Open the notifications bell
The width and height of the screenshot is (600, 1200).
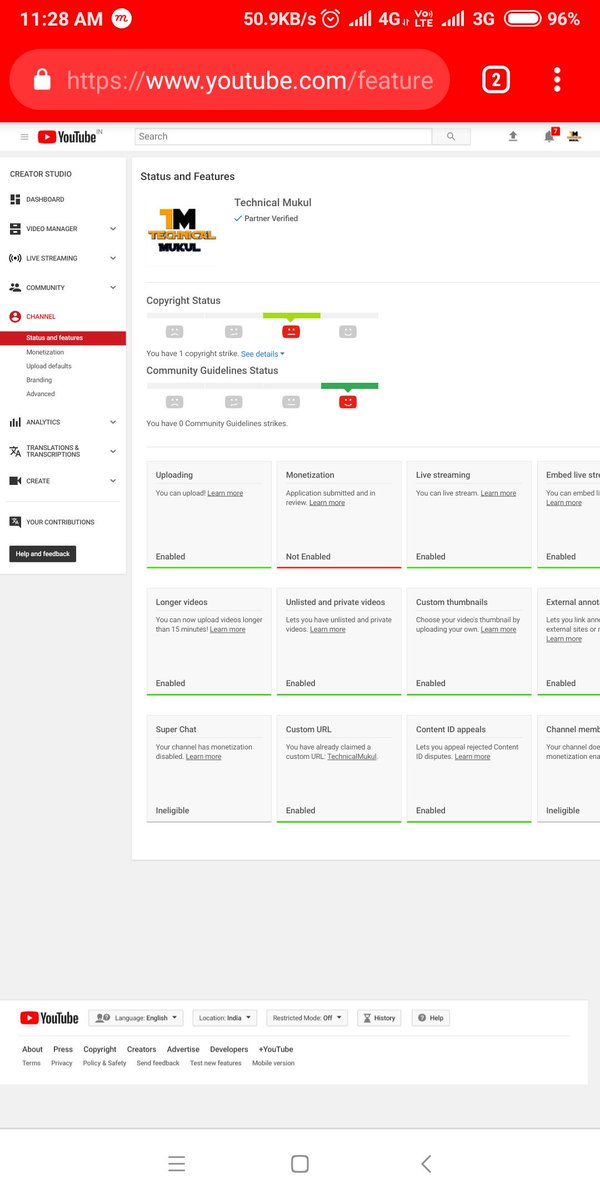(x=549, y=137)
